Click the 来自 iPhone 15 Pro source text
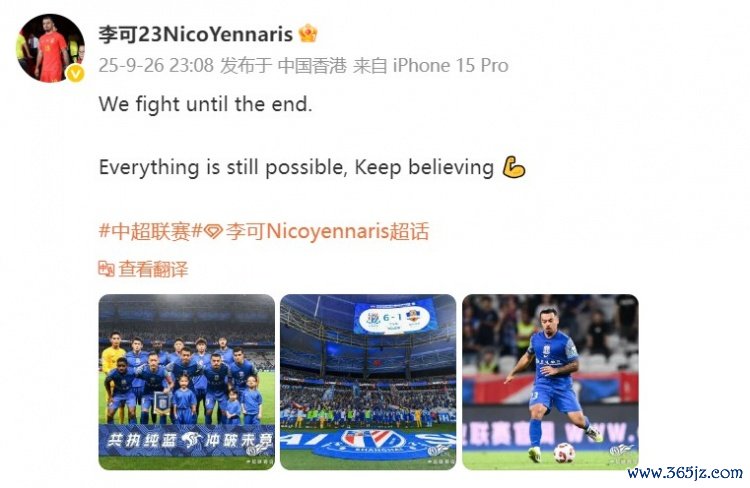The width and height of the screenshot is (750, 488). pos(430,66)
